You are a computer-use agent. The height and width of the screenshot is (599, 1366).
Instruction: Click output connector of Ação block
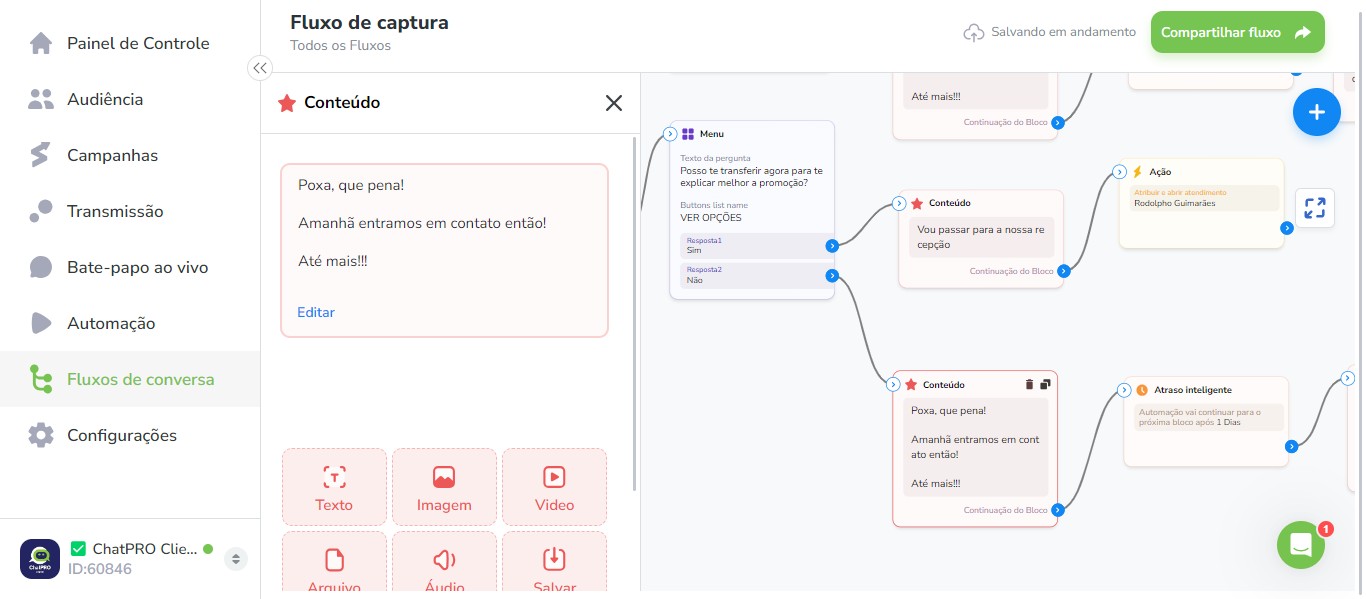1287,228
